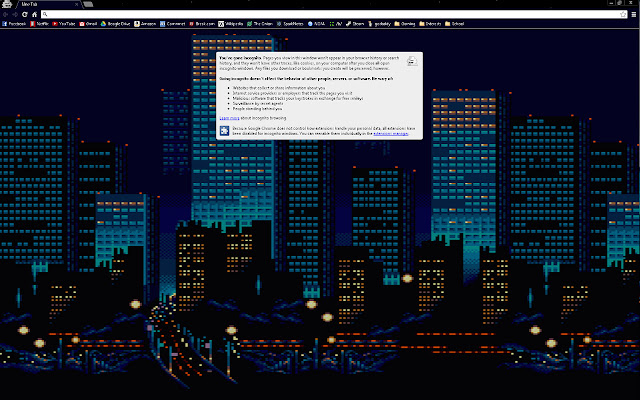Click the forward navigation arrow
This screenshot has height=400, width=640.
click(x=15, y=14)
